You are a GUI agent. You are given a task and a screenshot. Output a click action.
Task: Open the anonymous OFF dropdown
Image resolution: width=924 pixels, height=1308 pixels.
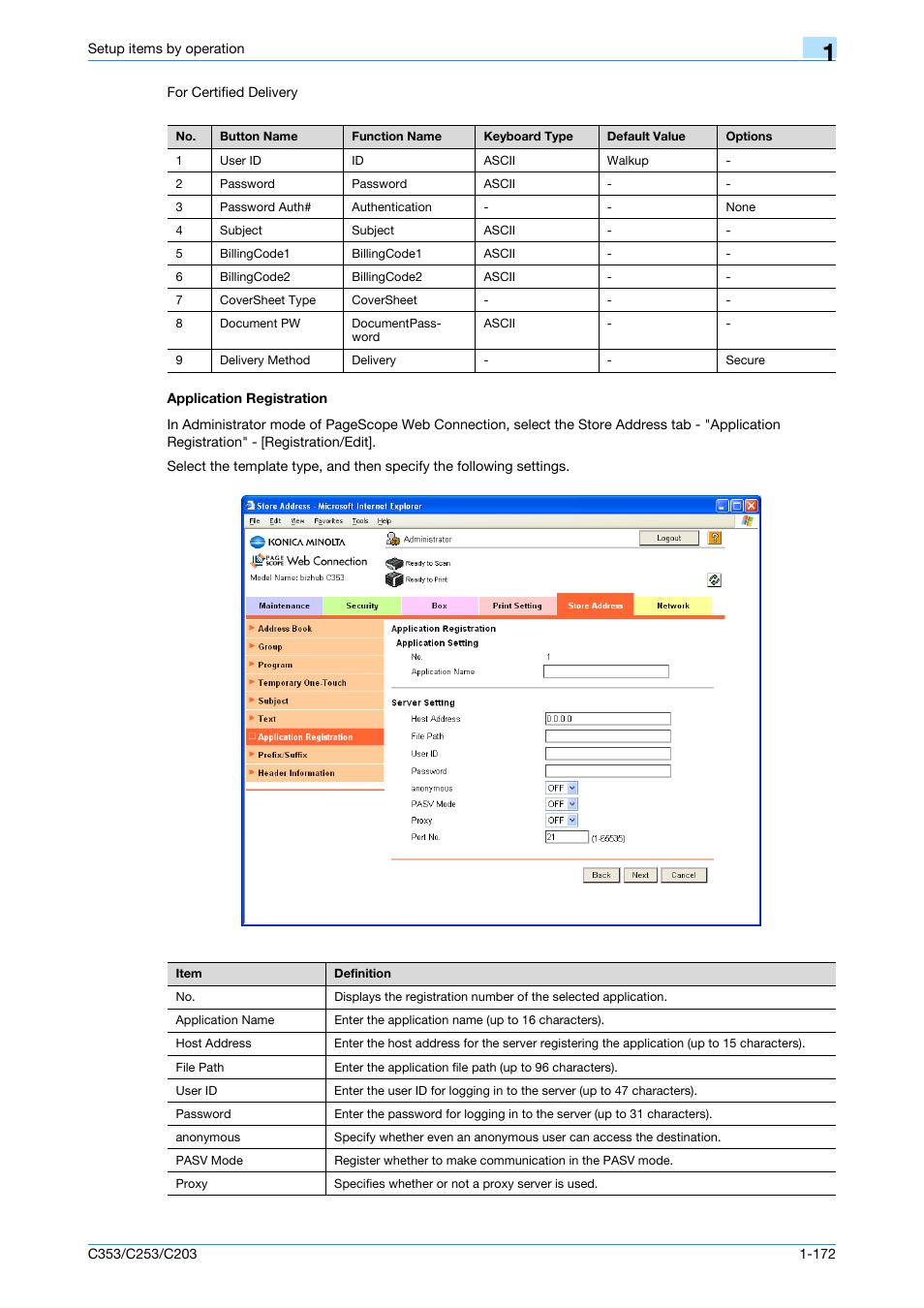(x=562, y=788)
